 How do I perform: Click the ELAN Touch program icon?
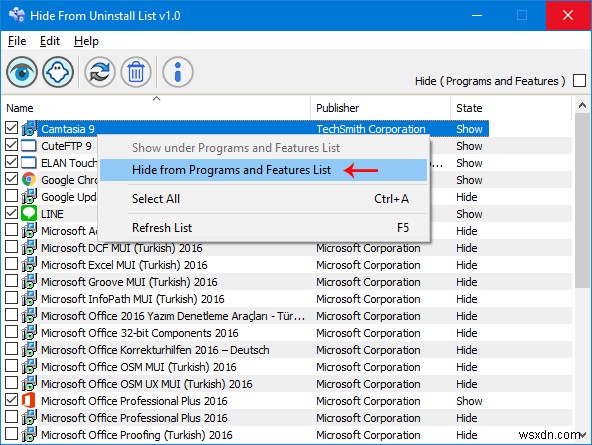[29, 162]
